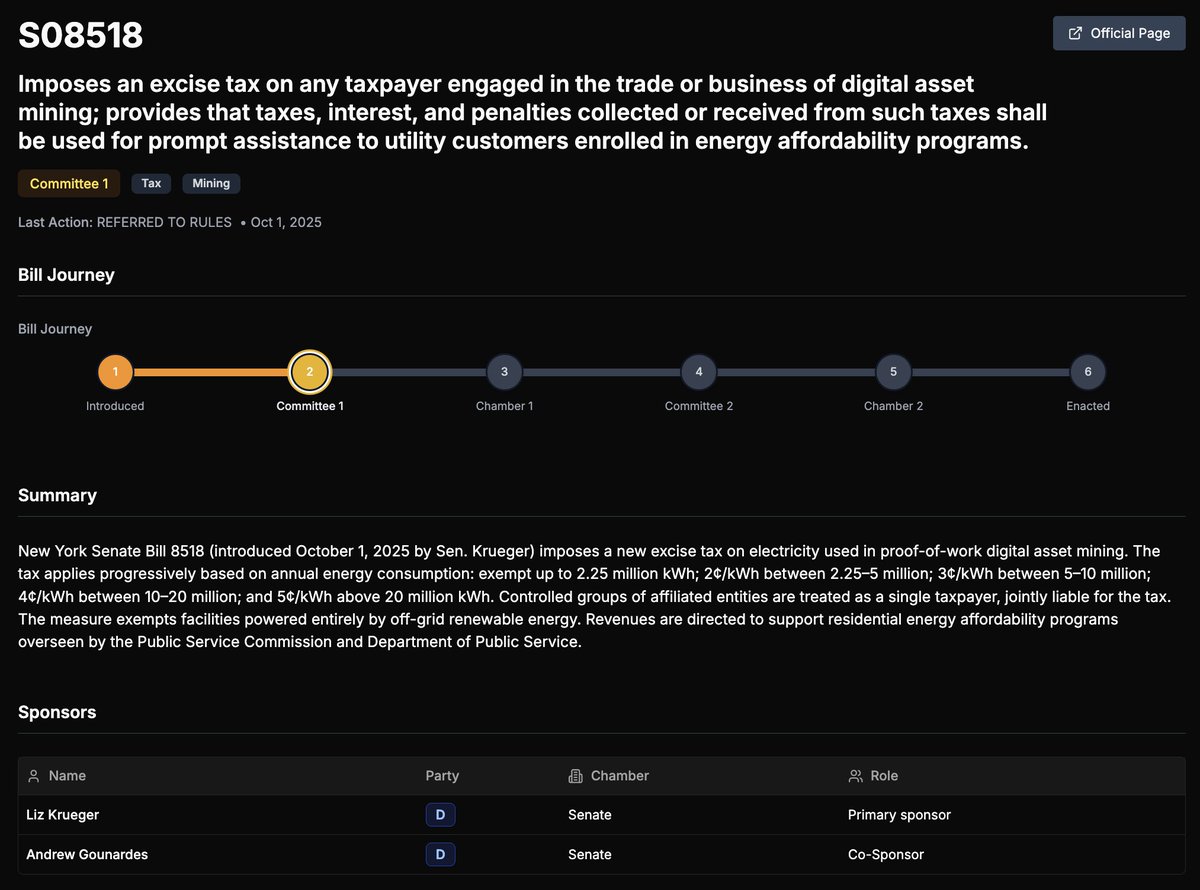Click step 4 Committee 2 marker
The width and height of the screenshot is (1200, 890).
(x=699, y=372)
